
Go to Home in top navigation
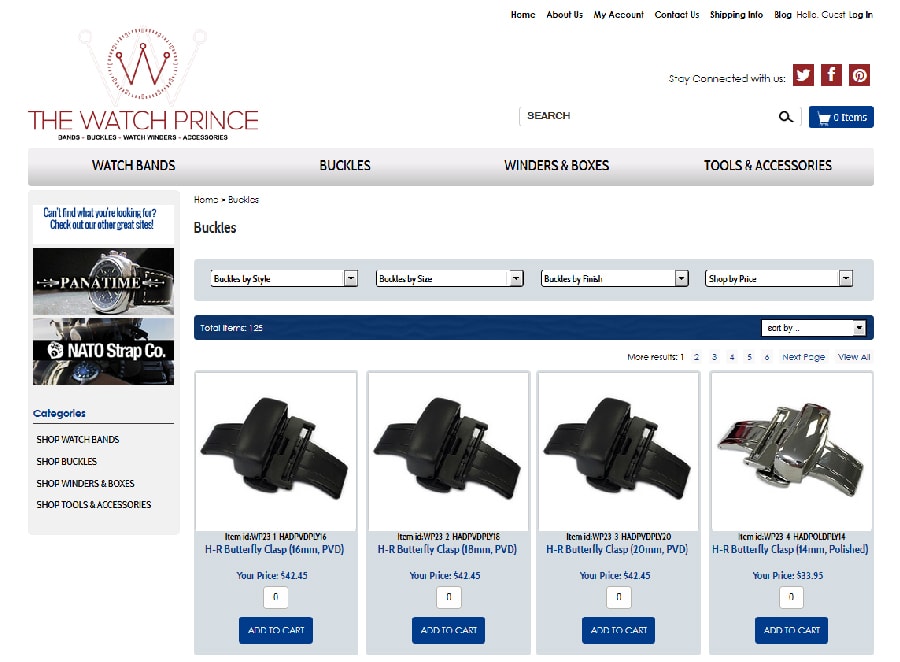pos(523,15)
